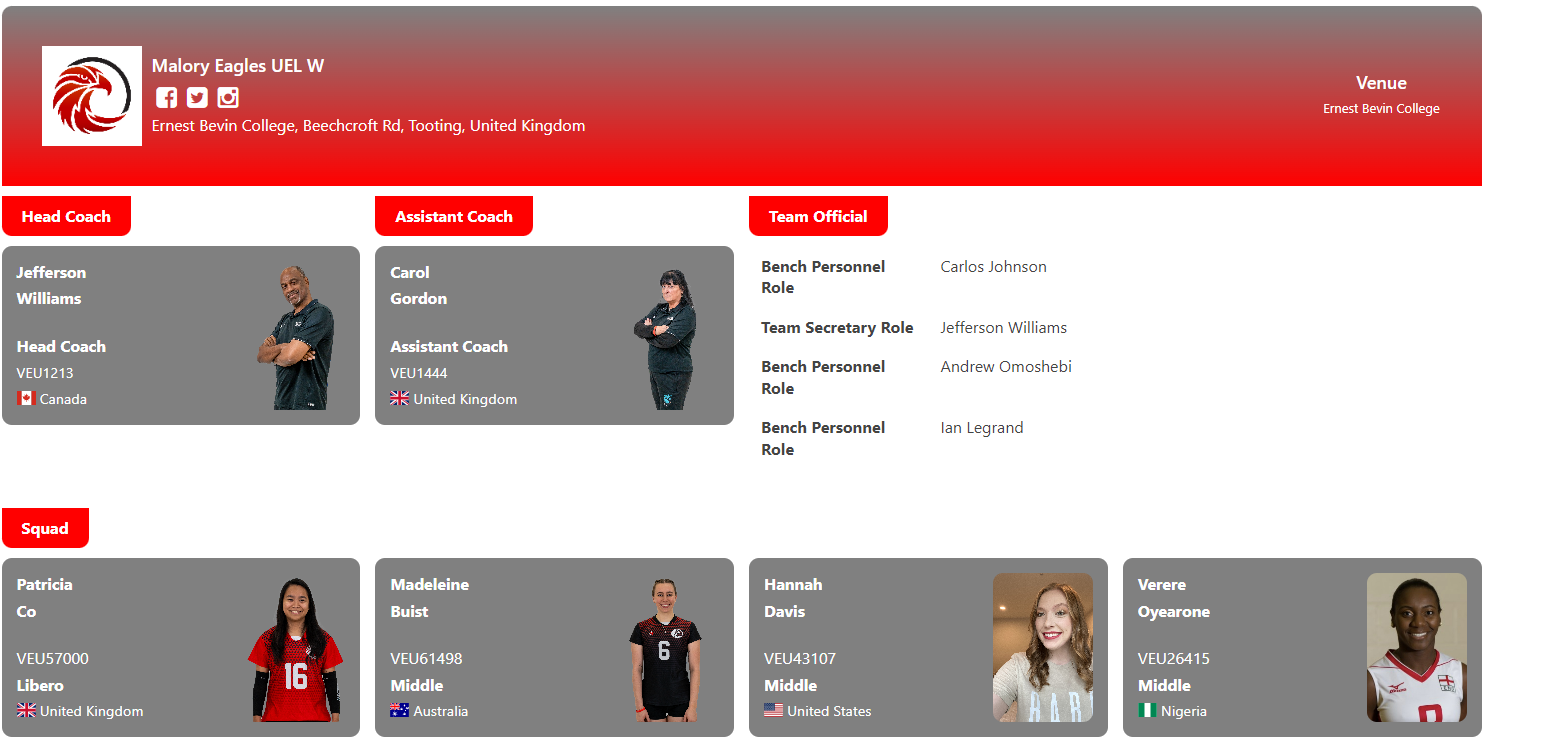This screenshot has width=1546, height=745.
Task: Click the licence number VEU26415
Action: [1174, 658]
